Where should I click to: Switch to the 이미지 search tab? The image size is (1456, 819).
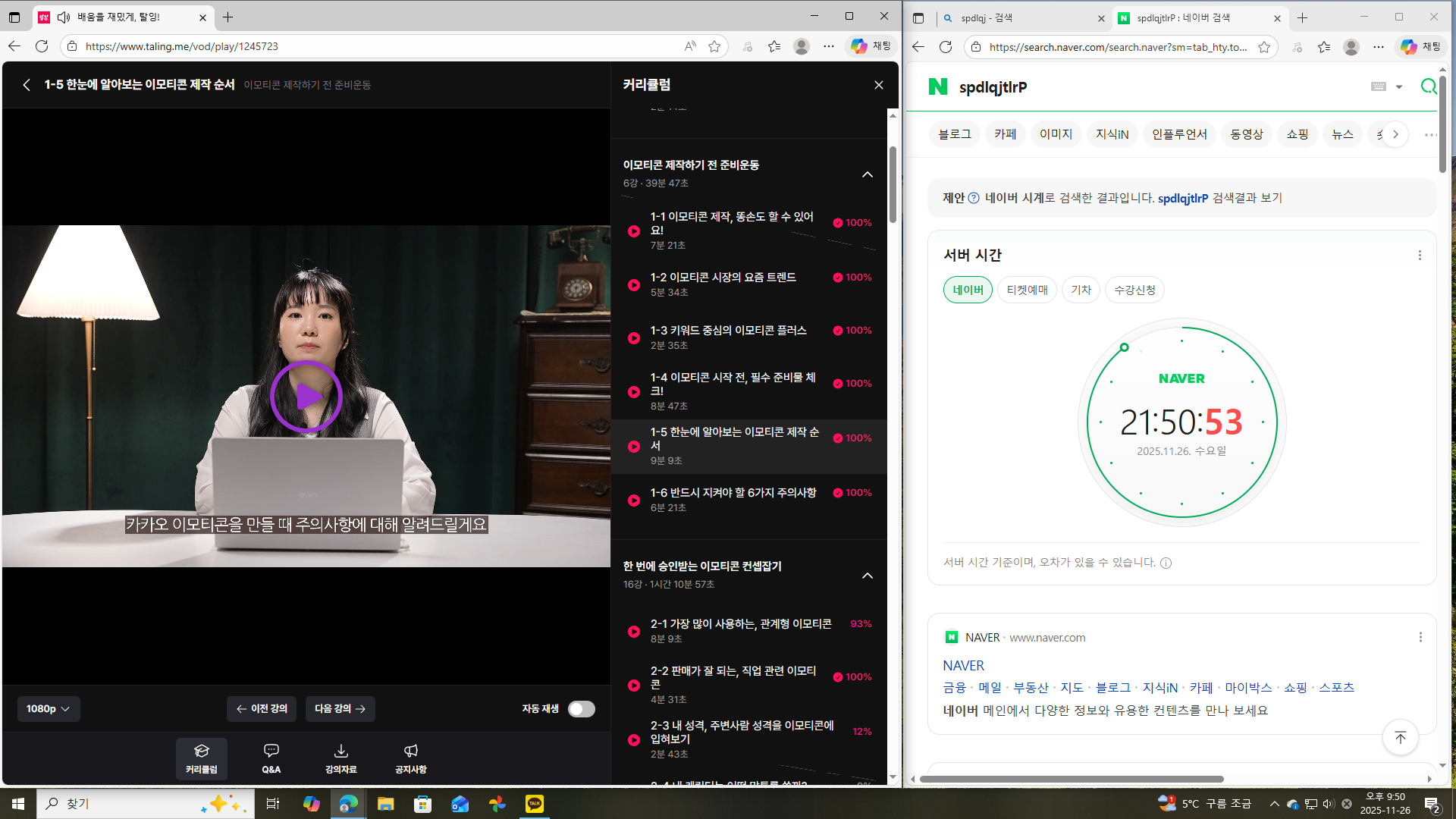1056,134
